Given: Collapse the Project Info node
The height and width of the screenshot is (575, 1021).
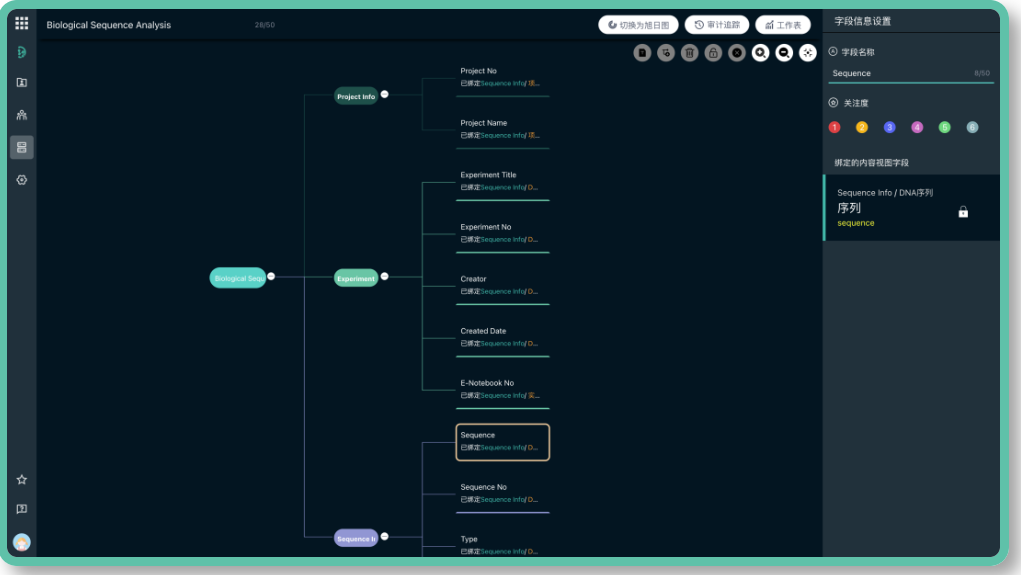Looking at the screenshot, I should point(384,95).
